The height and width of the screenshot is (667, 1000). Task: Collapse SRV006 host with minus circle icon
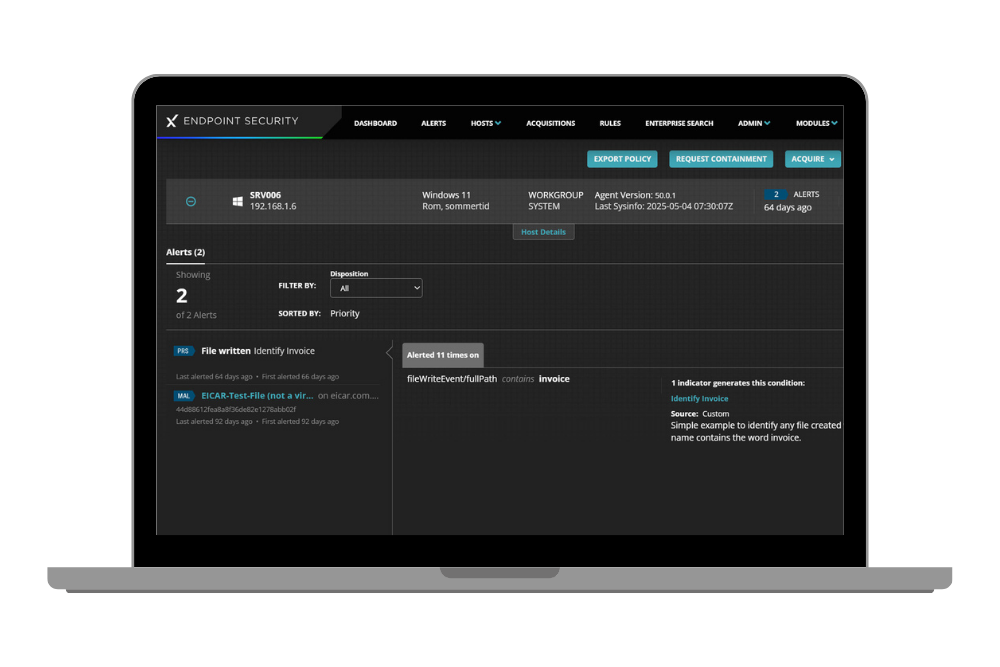(x=191, y=202)
